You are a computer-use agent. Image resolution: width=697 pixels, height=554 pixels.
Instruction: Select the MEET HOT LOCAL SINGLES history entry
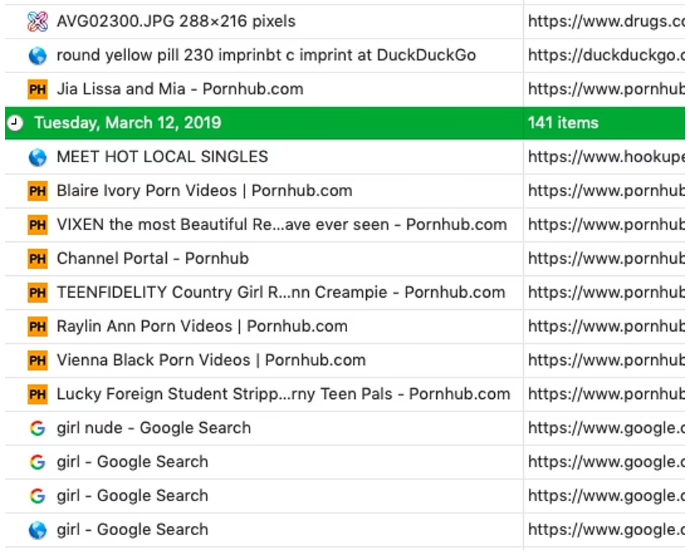pos(162,157)
